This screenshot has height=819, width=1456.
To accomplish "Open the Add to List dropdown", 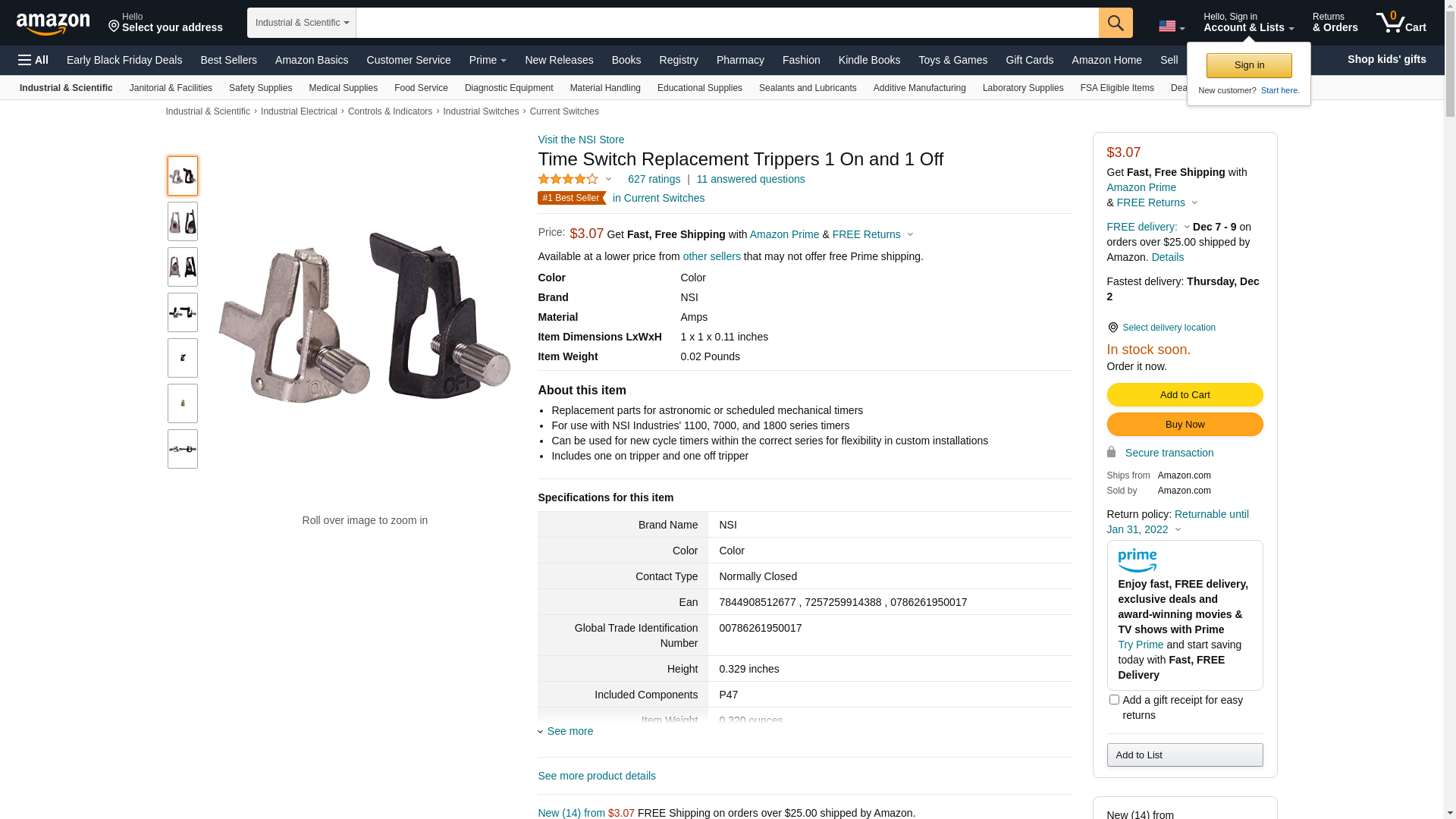I will pyautogui.click(x=1185, y=755).
